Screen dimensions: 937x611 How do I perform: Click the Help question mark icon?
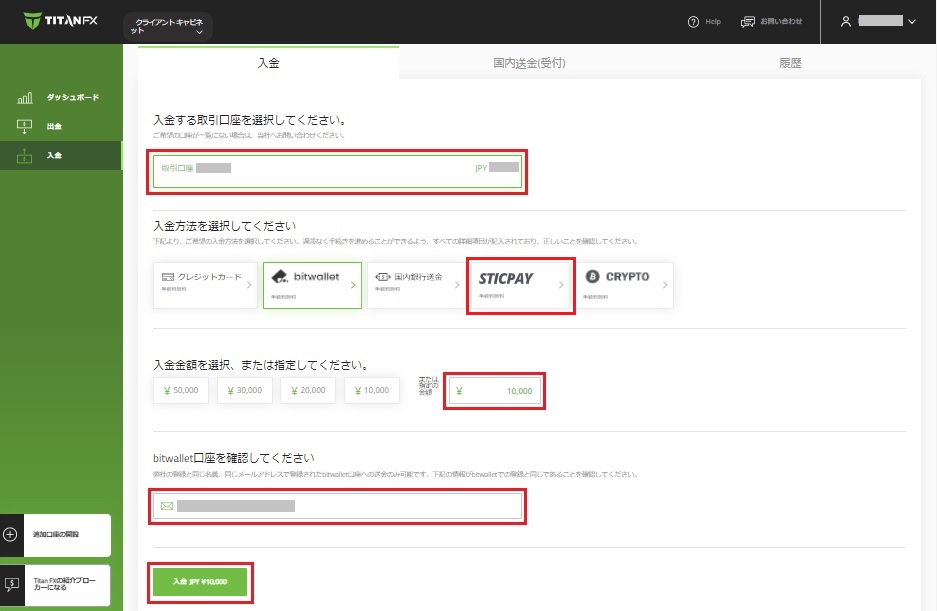[693, 22]
